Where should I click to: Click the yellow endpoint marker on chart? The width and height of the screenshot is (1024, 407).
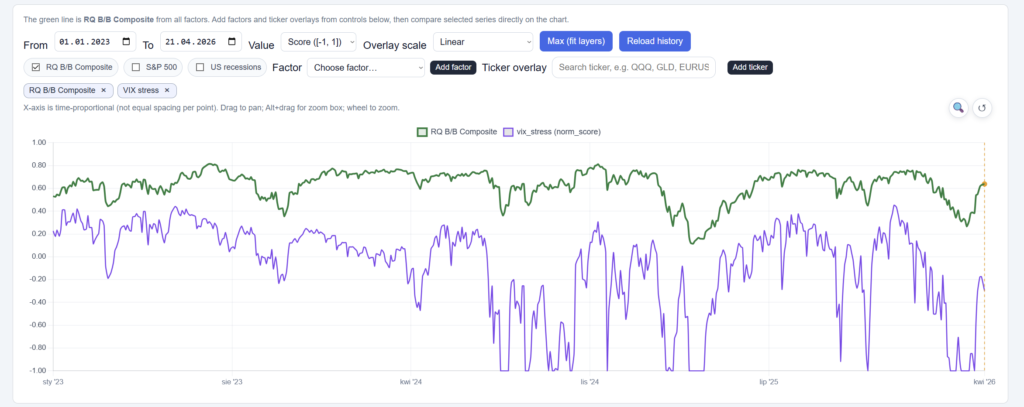click(x=984, y=184)
